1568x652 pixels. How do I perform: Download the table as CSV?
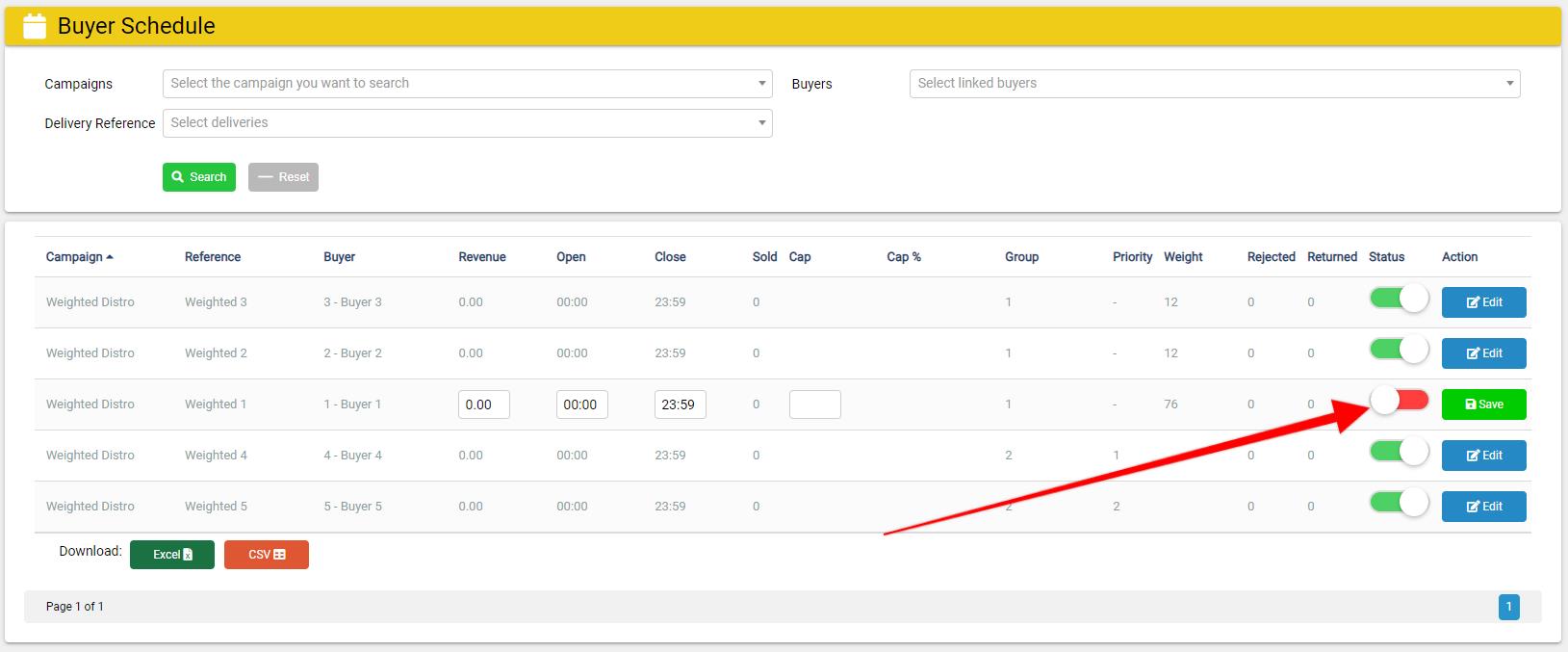[267, 555]
